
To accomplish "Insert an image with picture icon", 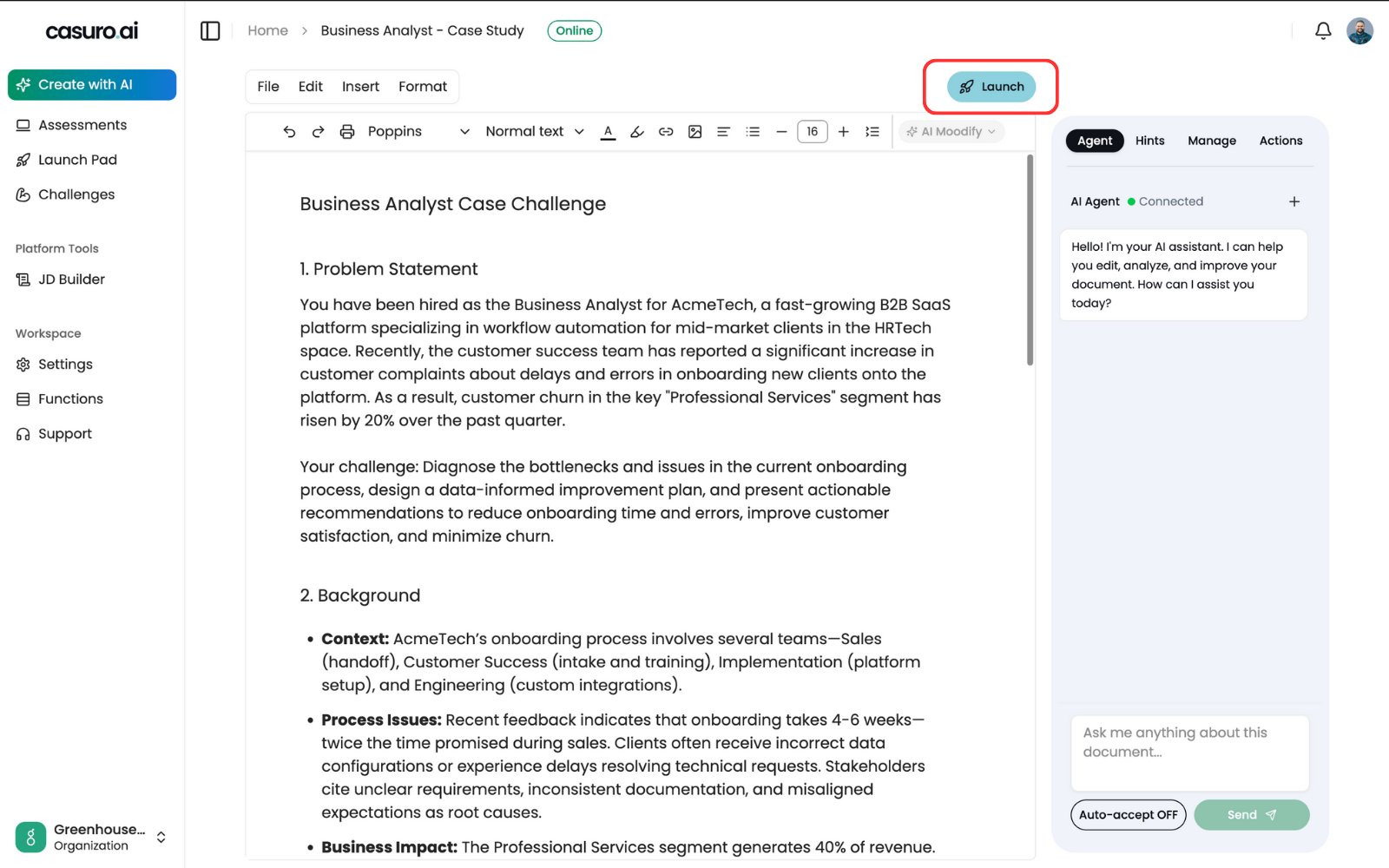I will click(694, 132).
